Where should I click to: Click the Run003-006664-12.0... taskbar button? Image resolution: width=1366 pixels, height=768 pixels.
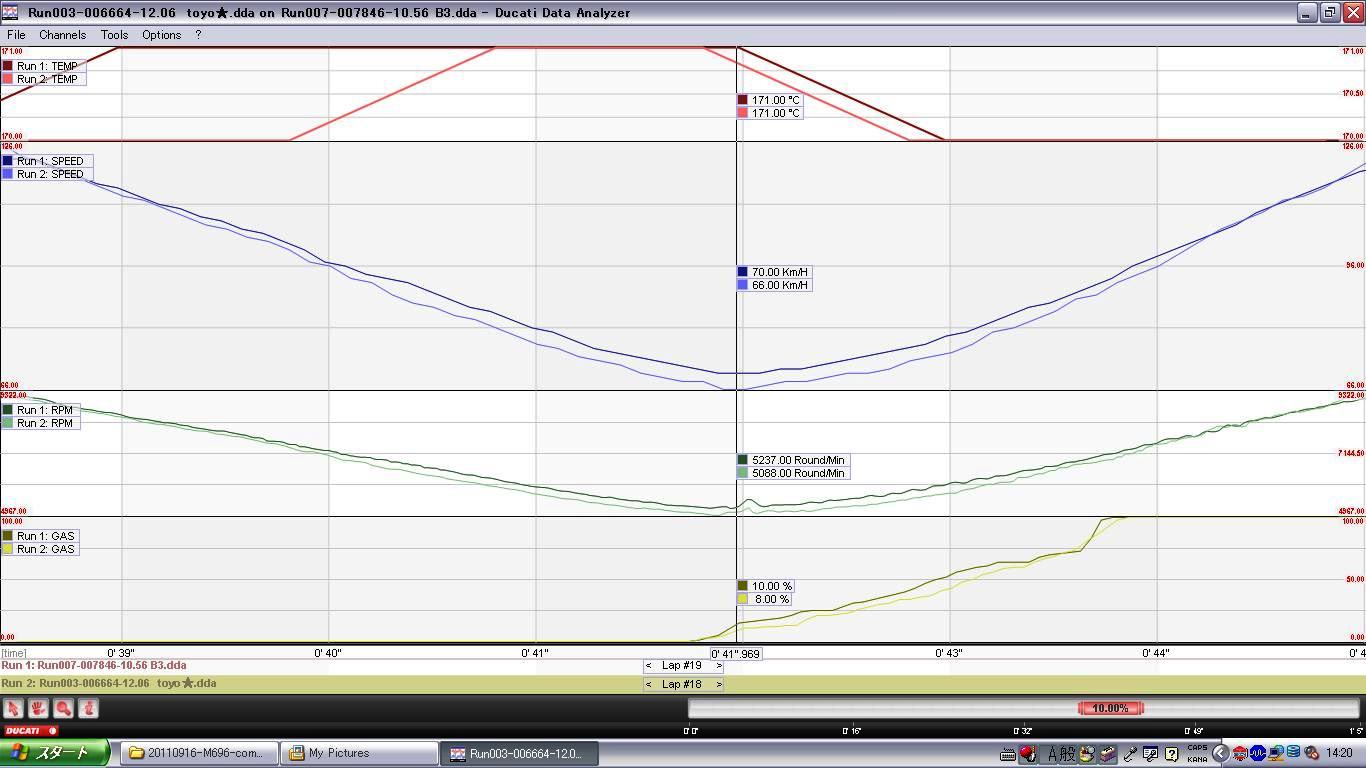click(520, 753)
